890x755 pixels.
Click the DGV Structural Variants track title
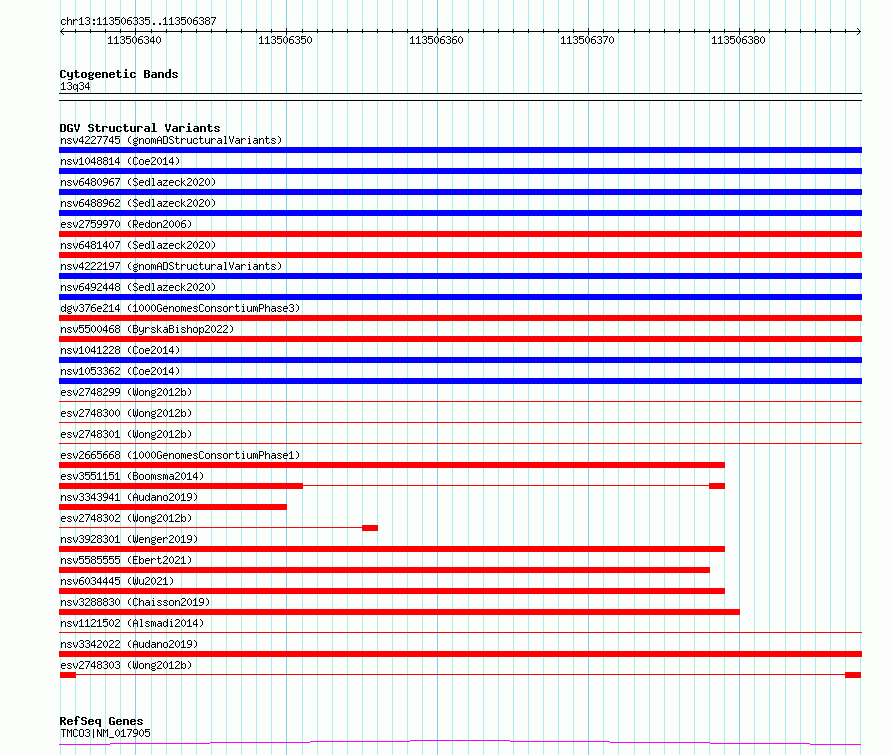pos(140,128)
